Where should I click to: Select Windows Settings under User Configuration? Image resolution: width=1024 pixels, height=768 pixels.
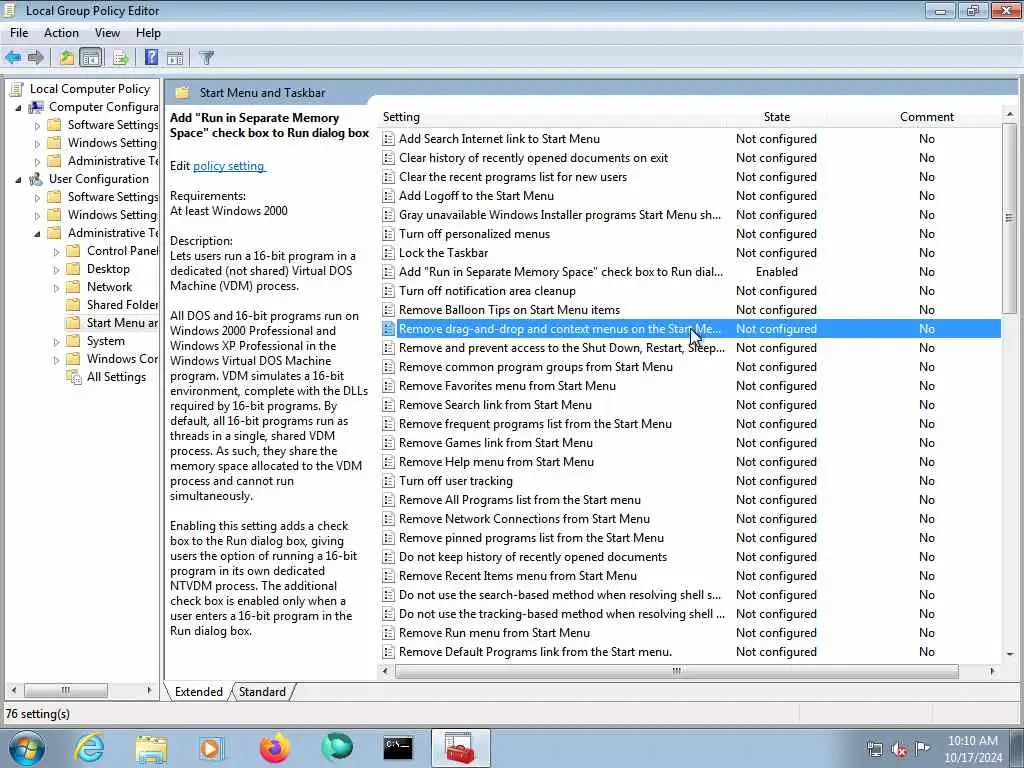(x=112, y=215)
